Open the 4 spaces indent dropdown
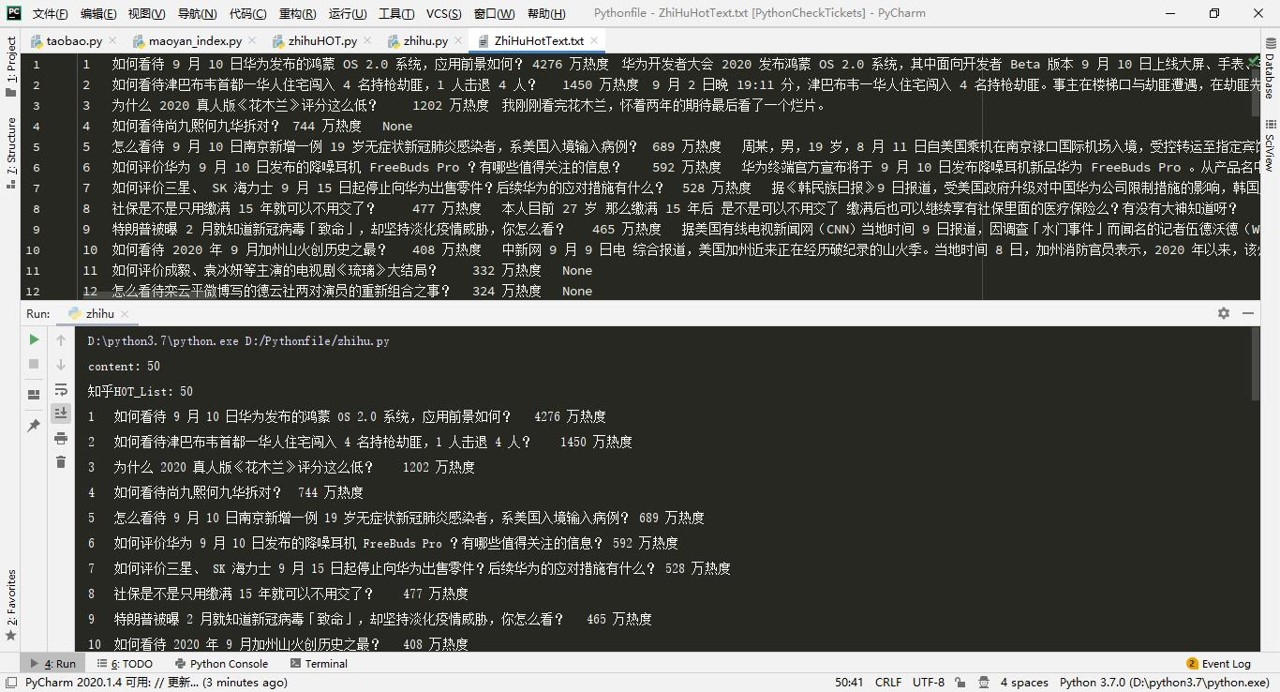 click(x=1024, y=682)
